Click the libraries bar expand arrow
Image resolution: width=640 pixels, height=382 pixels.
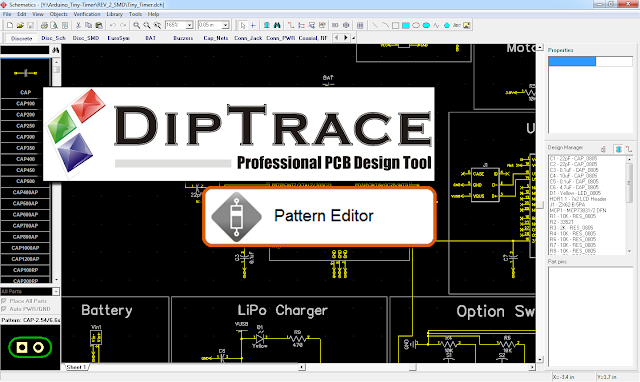[354, 38]
